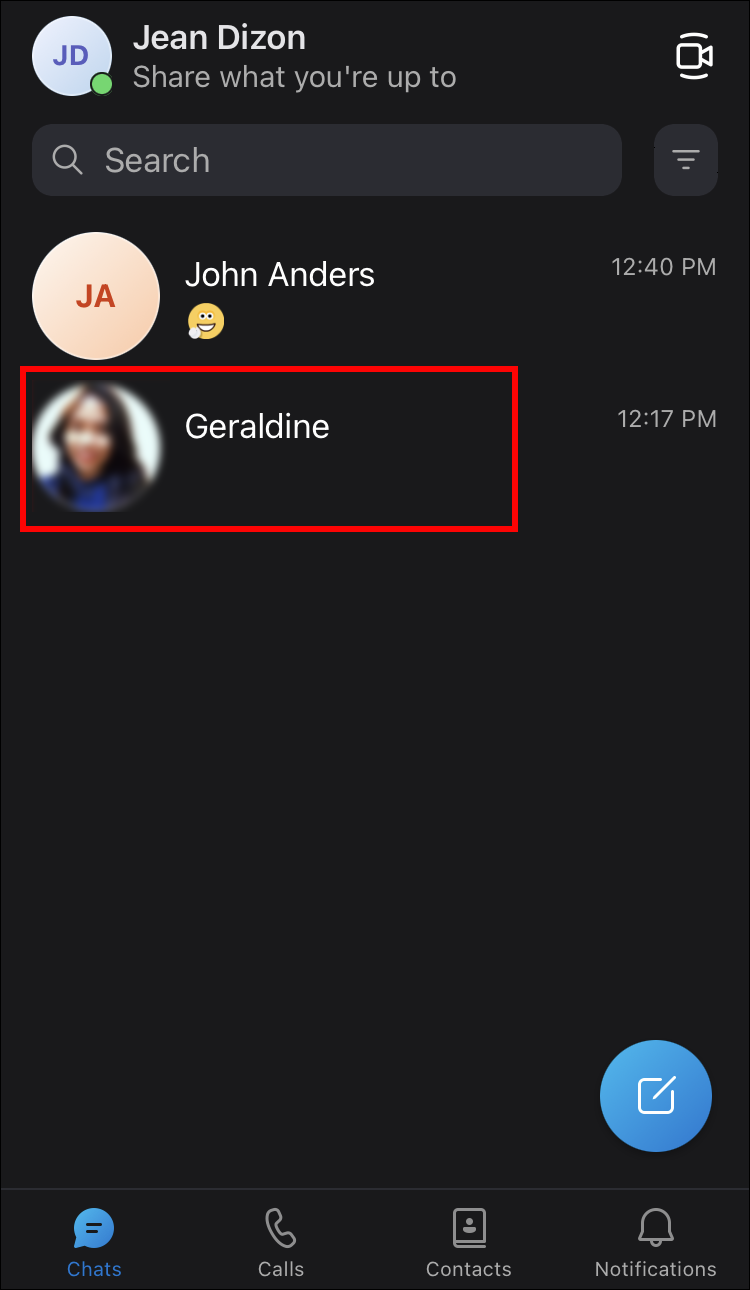Switch to the Contacts tab label

(468, 1269)
